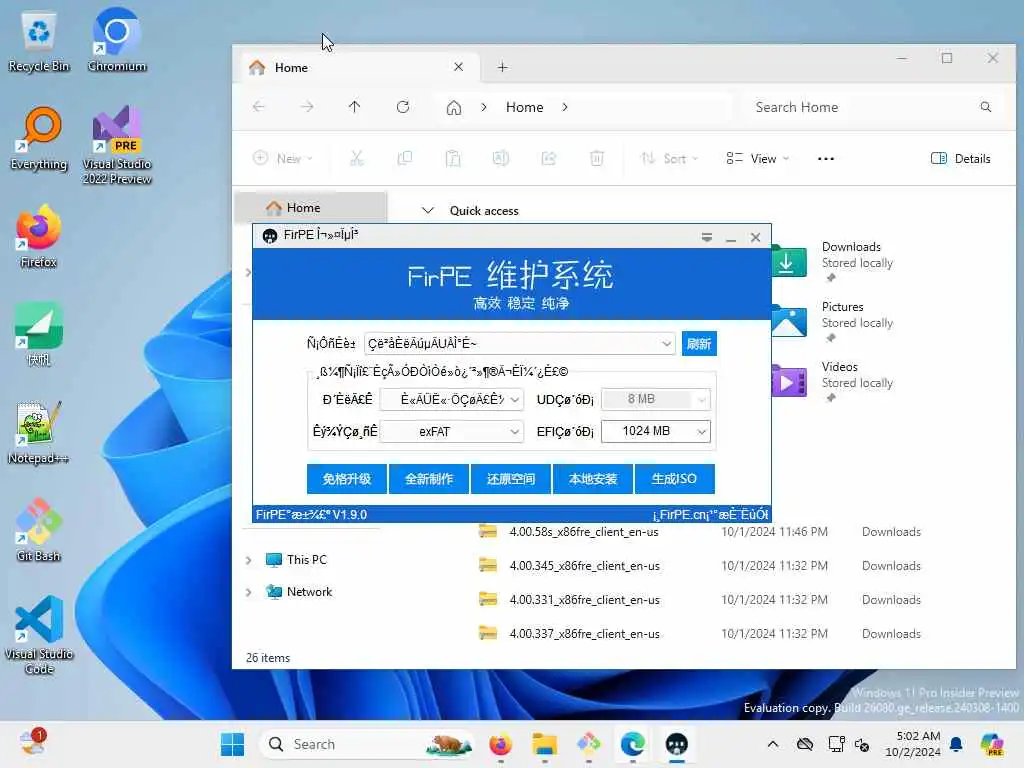The image size is (1024, 768).
Task: Open Git Bash desktop shortcut
Action: (39, 530)
